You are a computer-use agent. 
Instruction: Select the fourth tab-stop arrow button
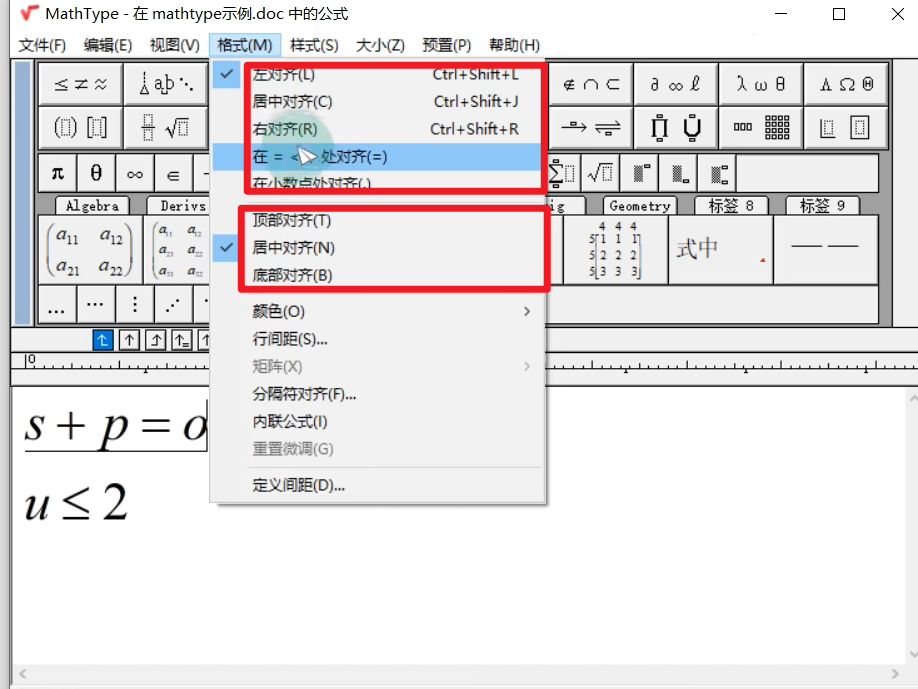(x=181, y=340)
